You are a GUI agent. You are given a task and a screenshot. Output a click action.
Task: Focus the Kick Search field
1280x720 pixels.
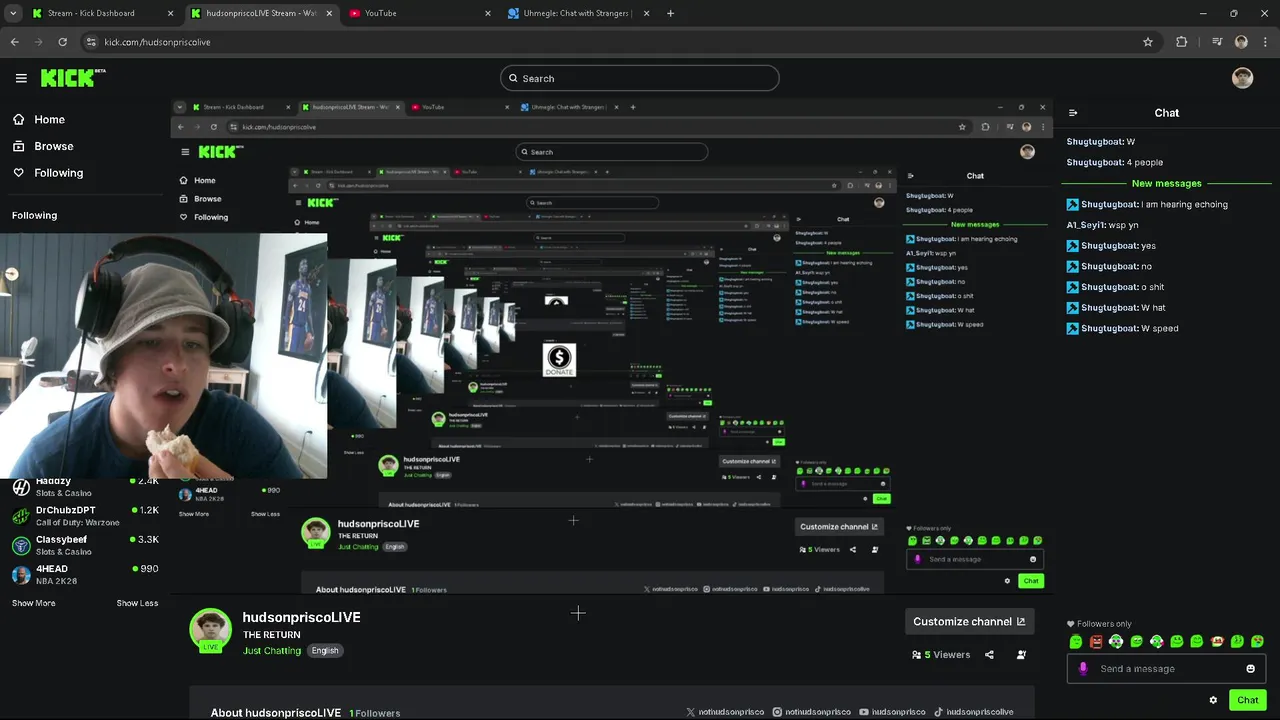point(640,78)
